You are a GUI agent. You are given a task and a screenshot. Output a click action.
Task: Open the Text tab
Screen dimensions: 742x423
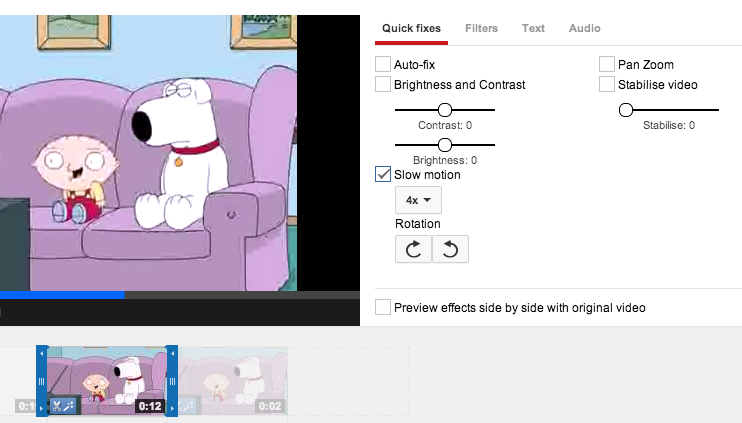[x=533, y=28]
